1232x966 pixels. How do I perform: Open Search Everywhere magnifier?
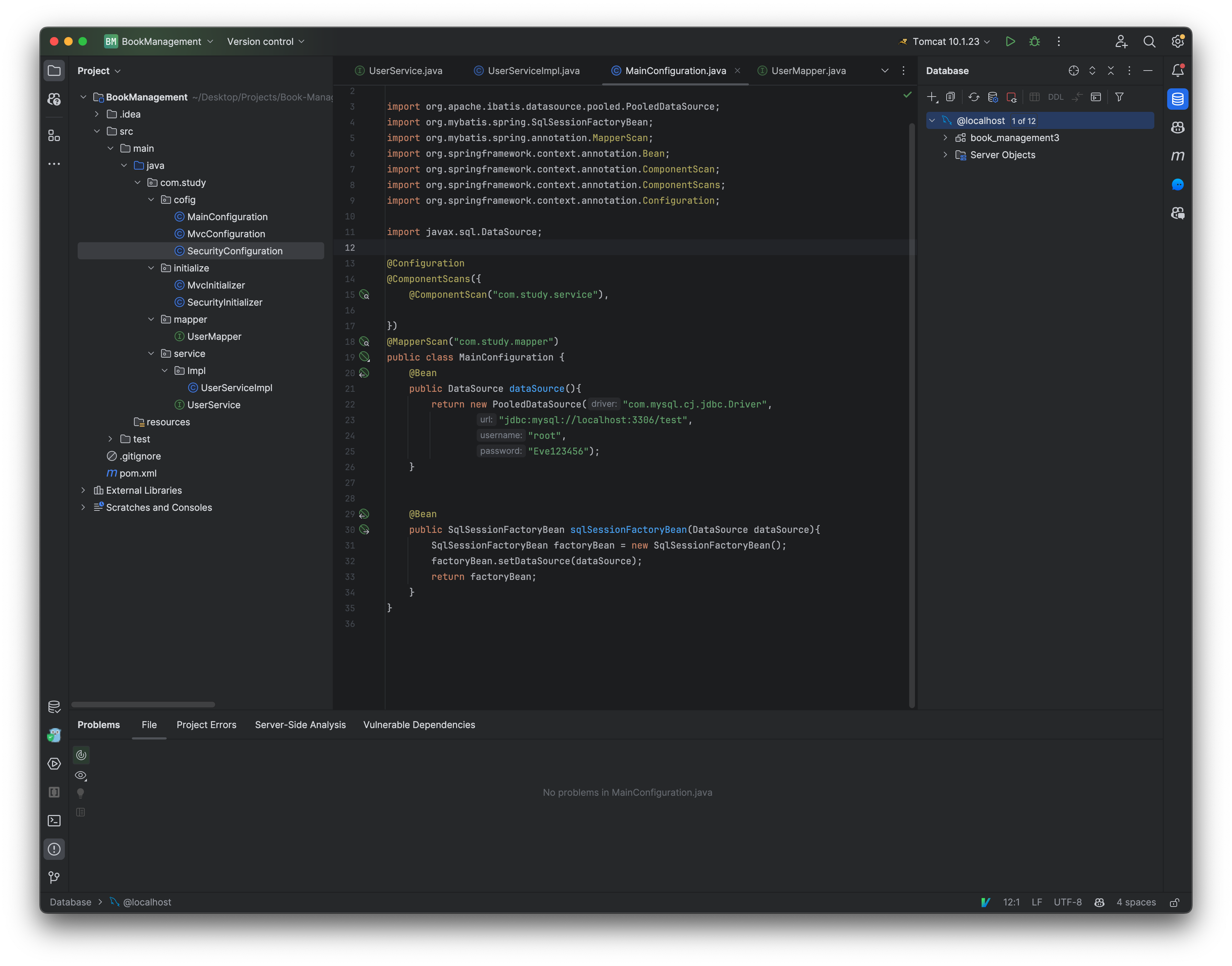[x=1149, y=41]
